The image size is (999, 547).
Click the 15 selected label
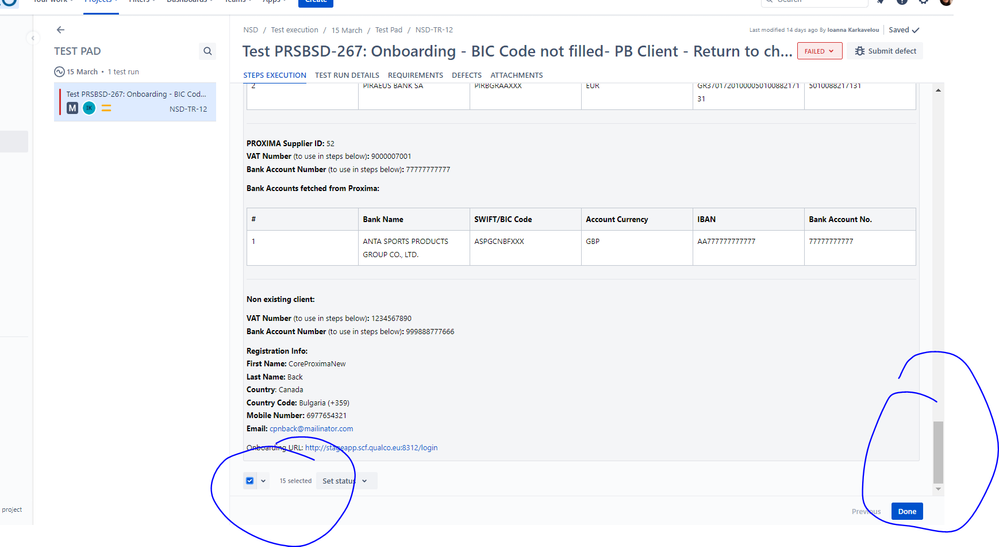tap(295, 481)
